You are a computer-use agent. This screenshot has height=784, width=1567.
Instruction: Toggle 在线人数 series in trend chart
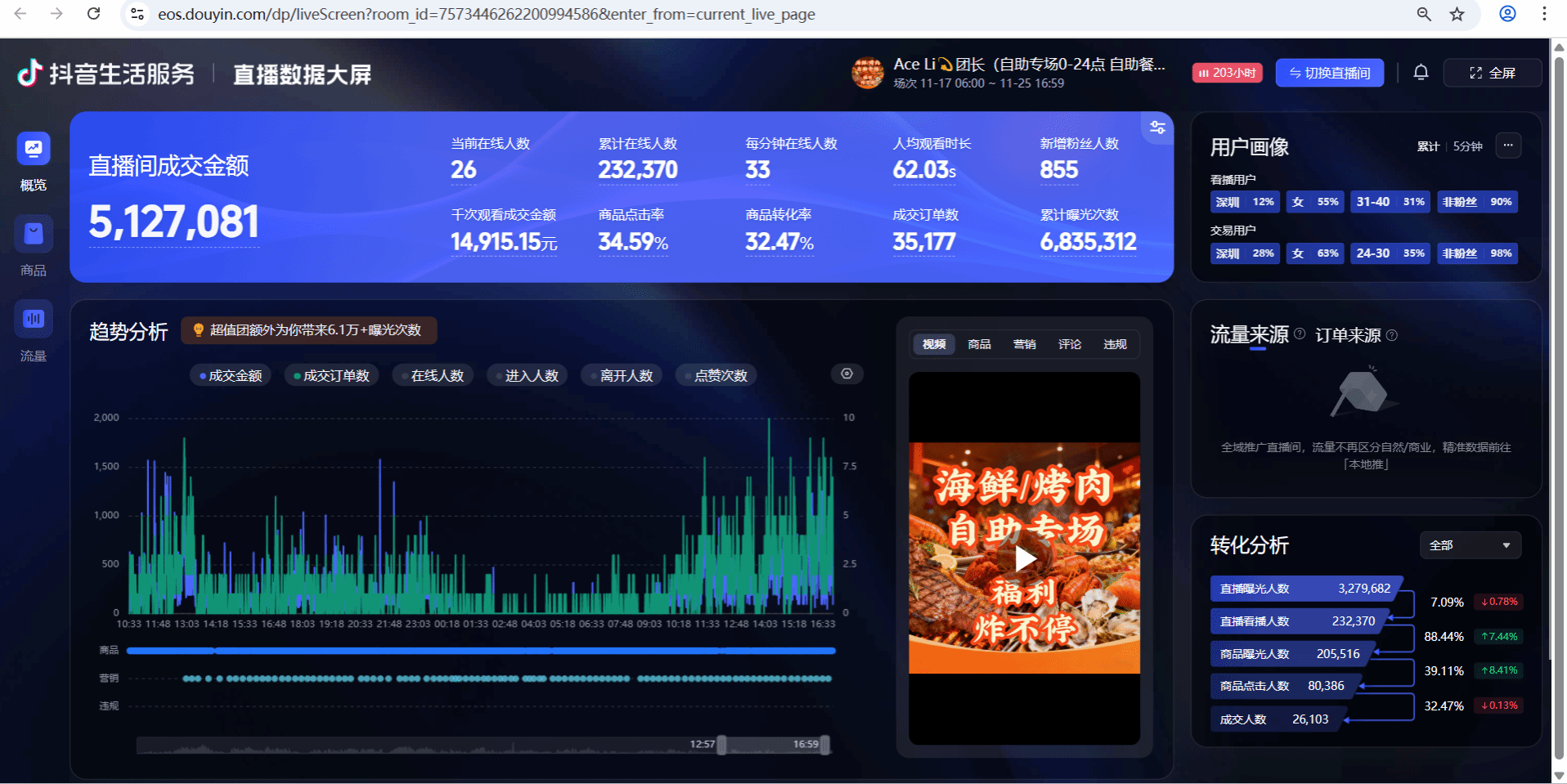(433, 375)
